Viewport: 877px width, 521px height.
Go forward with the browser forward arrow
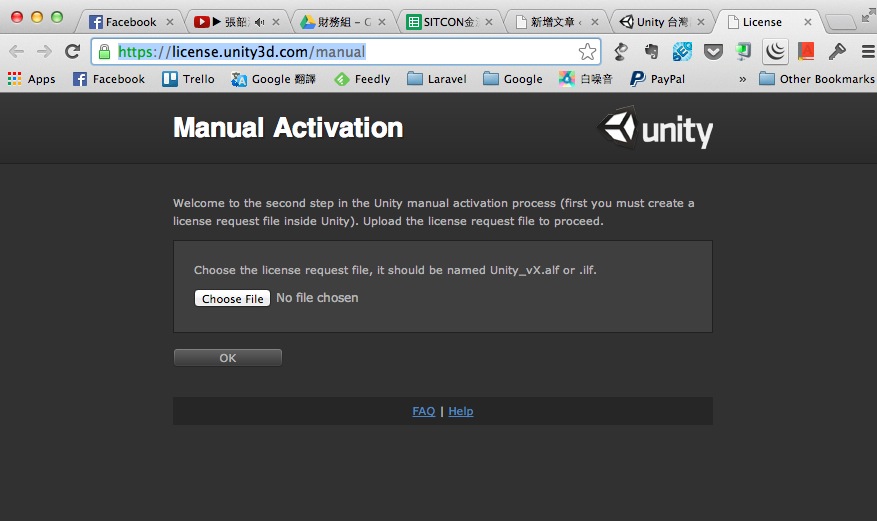click(44, 52)
